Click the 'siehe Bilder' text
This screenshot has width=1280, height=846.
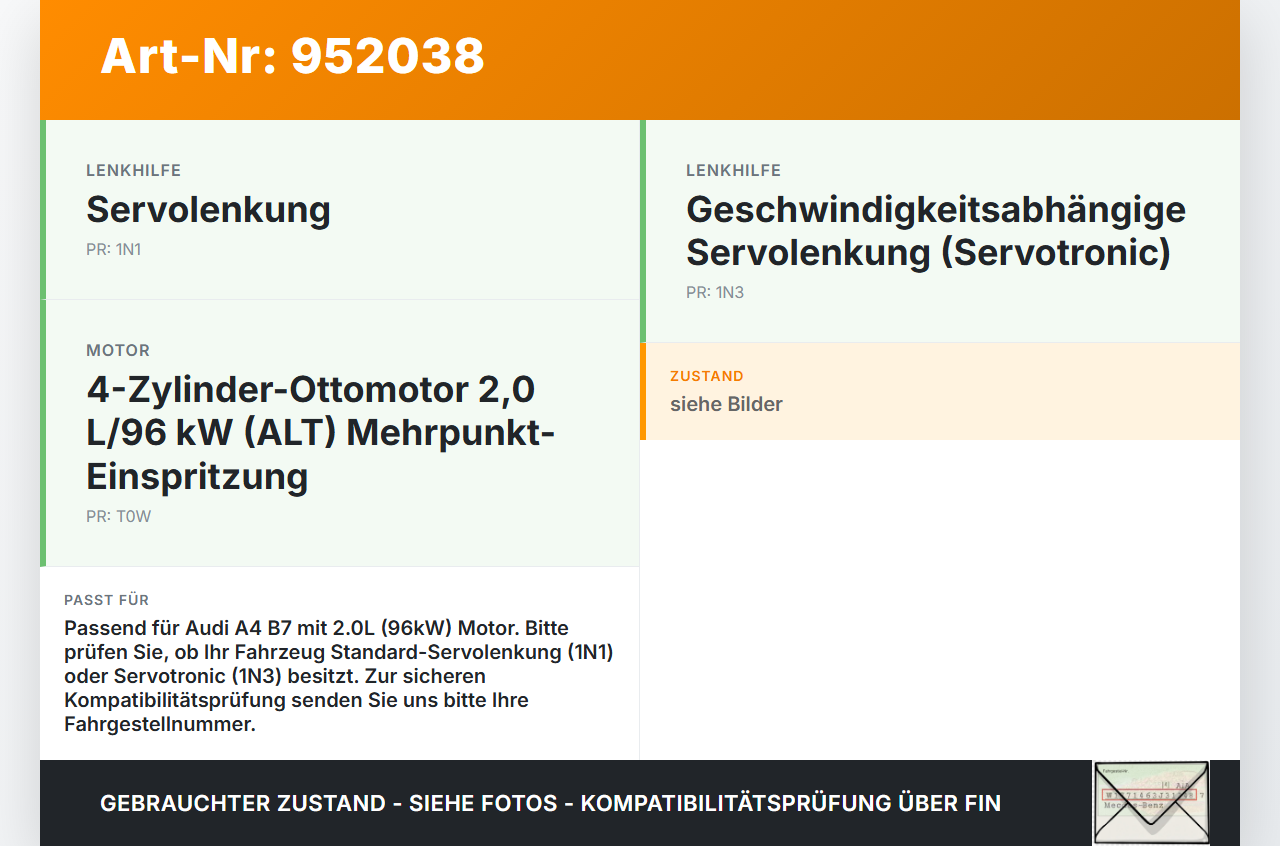coord(726,405)
